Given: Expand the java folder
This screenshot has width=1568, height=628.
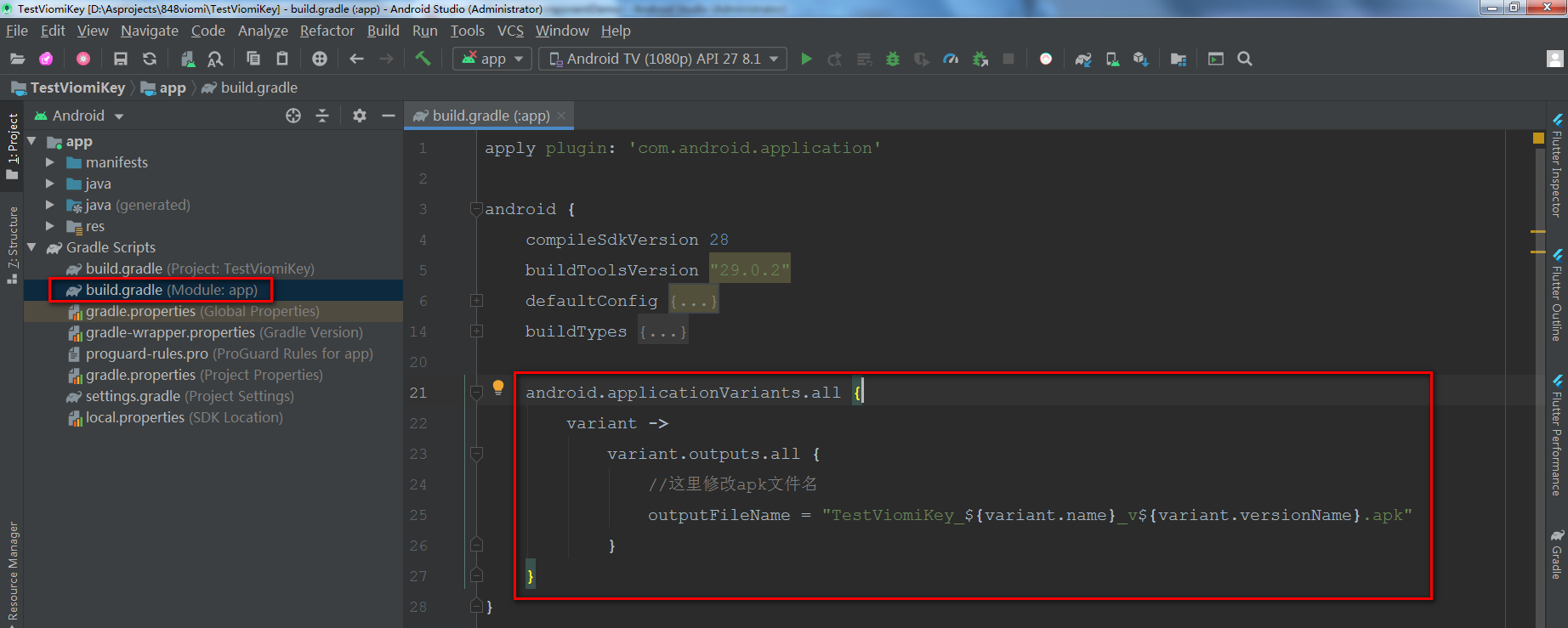Looking at the screenshot, I should click(x=50, y=184).
